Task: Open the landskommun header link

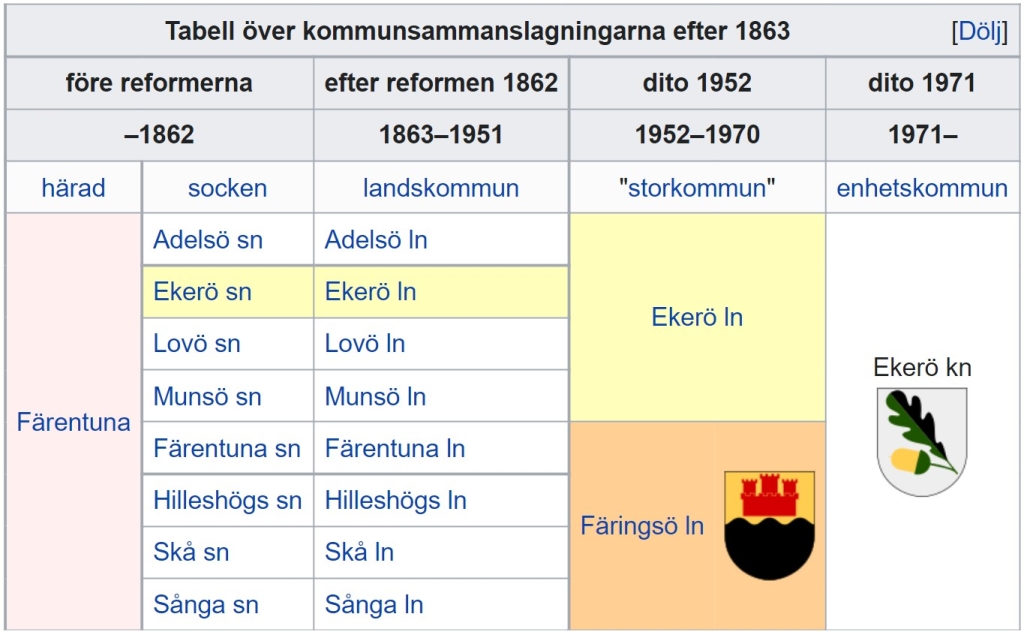Action: 441,188
